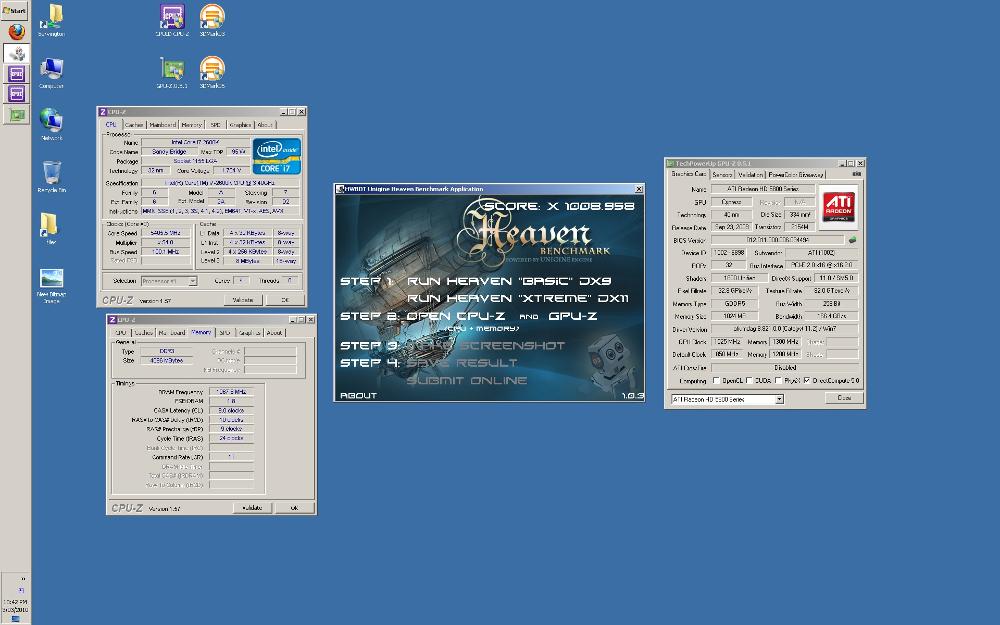Switch to Graphics tab in top CPU-Z
Screen dimensions: 1000x625
click(240, 125)
